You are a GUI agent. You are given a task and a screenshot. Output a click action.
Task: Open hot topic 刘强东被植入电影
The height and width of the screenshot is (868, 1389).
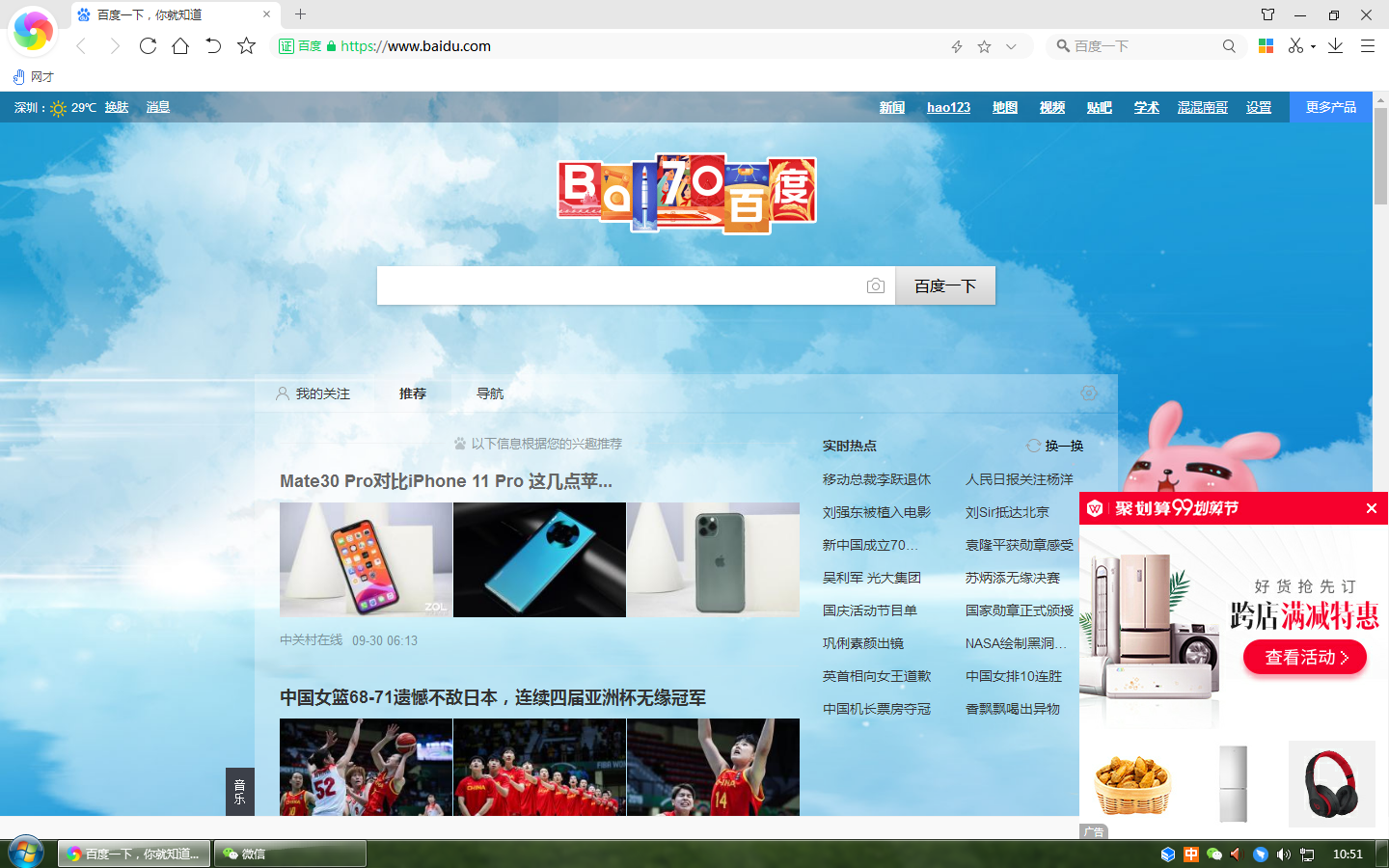pos(877,512)
